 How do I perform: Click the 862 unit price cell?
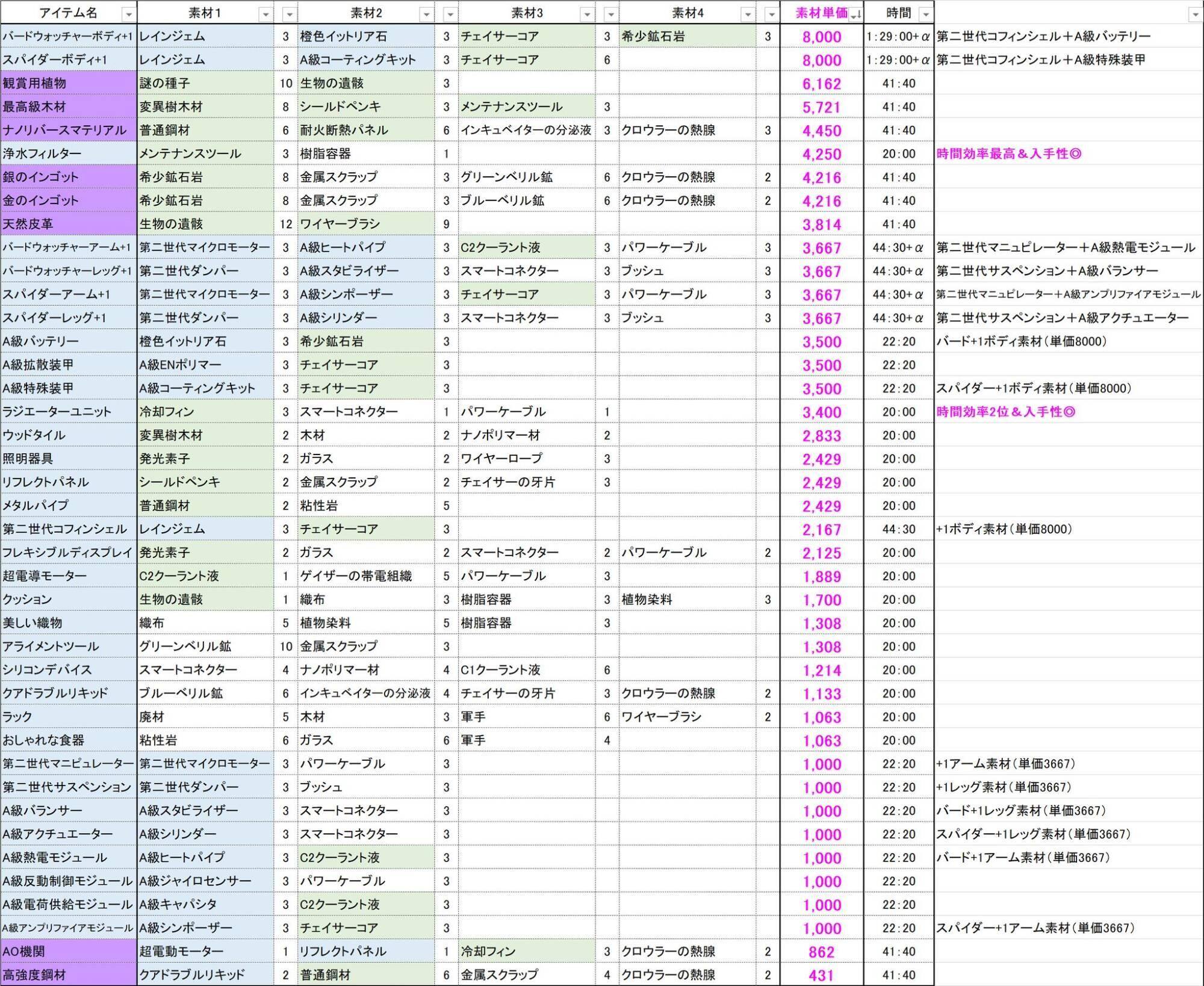[x=821, y=952]
